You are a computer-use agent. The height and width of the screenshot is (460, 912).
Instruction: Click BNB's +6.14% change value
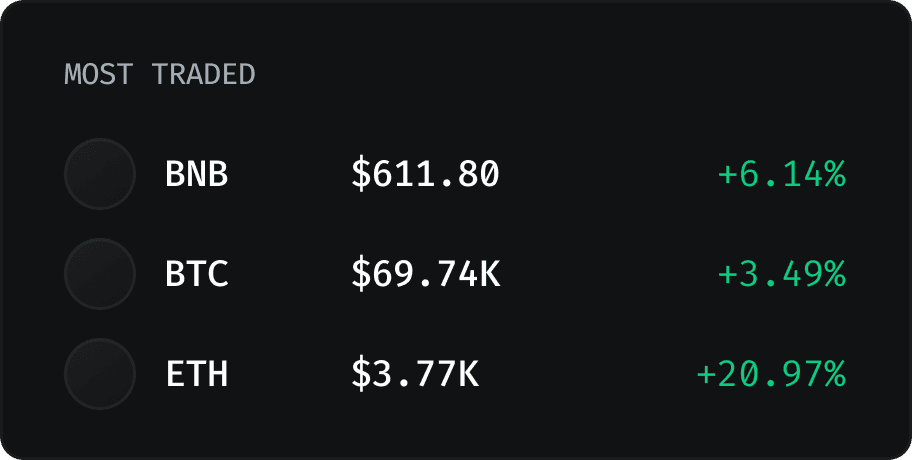click(x=782, y=175)
